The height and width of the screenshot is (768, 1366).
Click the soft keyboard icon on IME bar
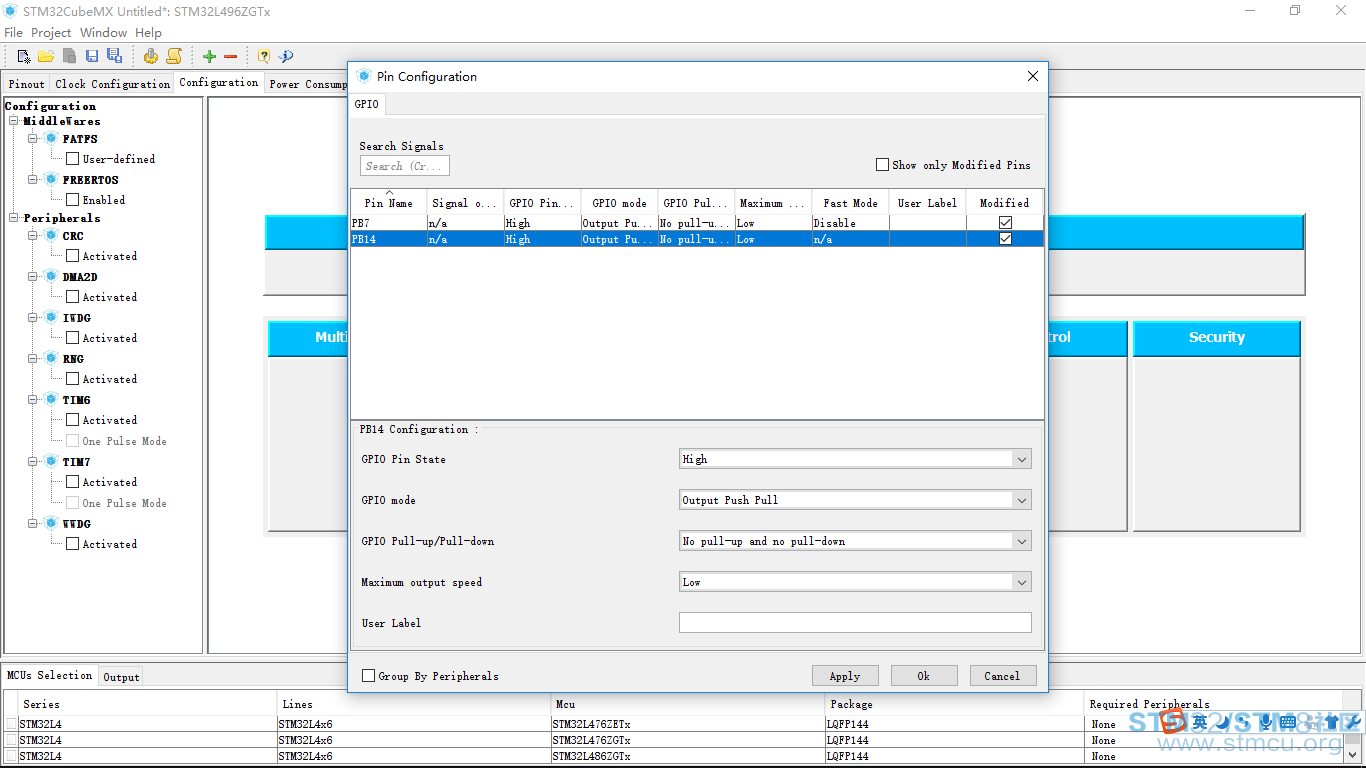coord(1288,722)
